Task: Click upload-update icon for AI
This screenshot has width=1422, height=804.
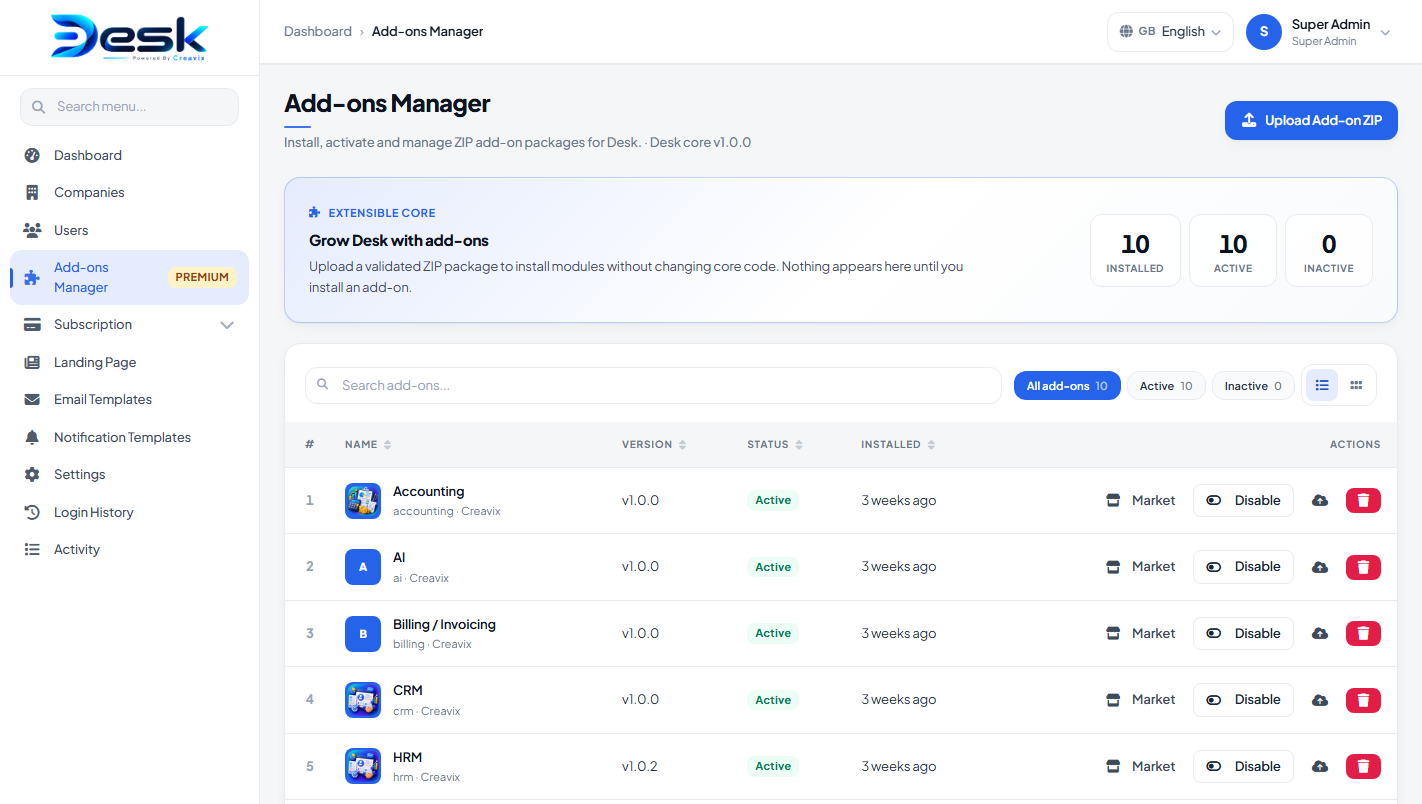Action: click(x=1320, y=567)
